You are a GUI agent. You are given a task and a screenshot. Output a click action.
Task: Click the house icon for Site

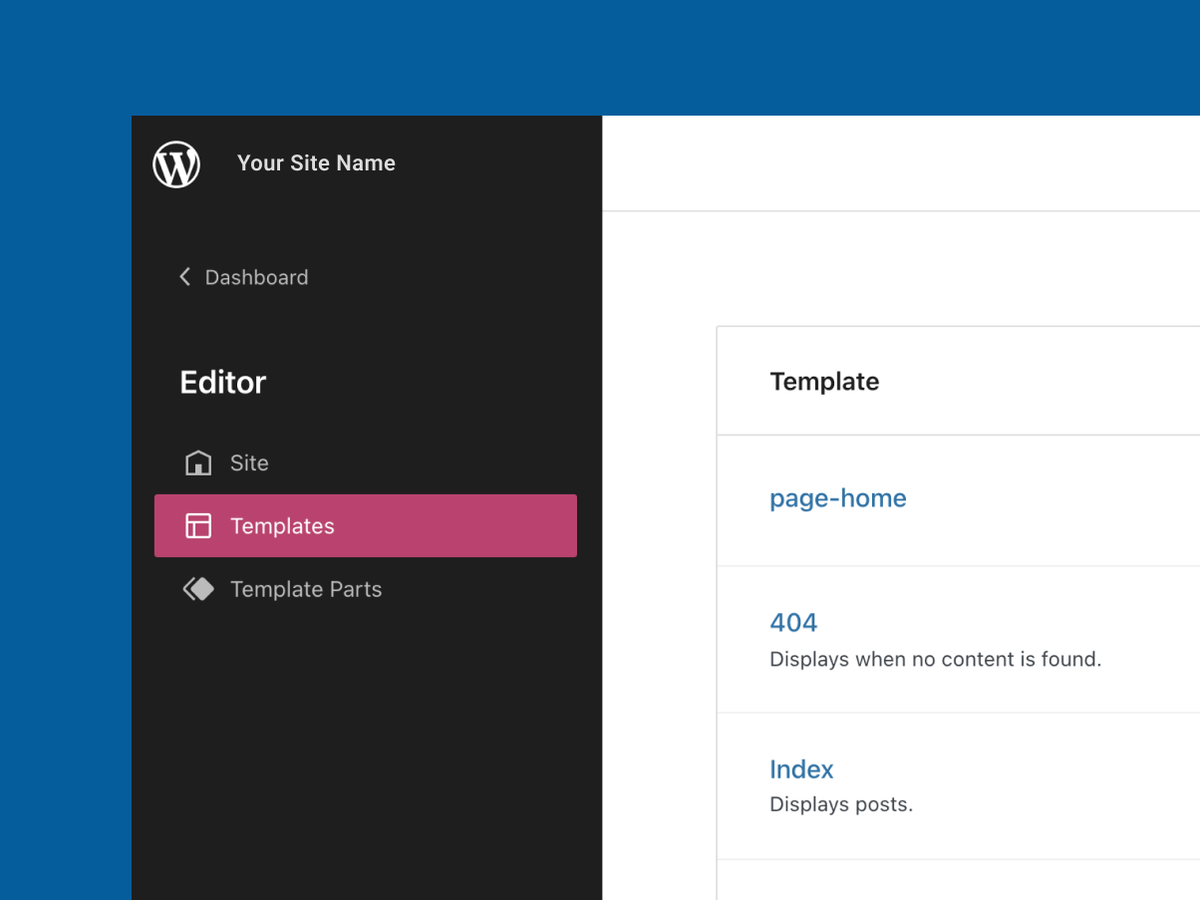[x=198, y=463]
